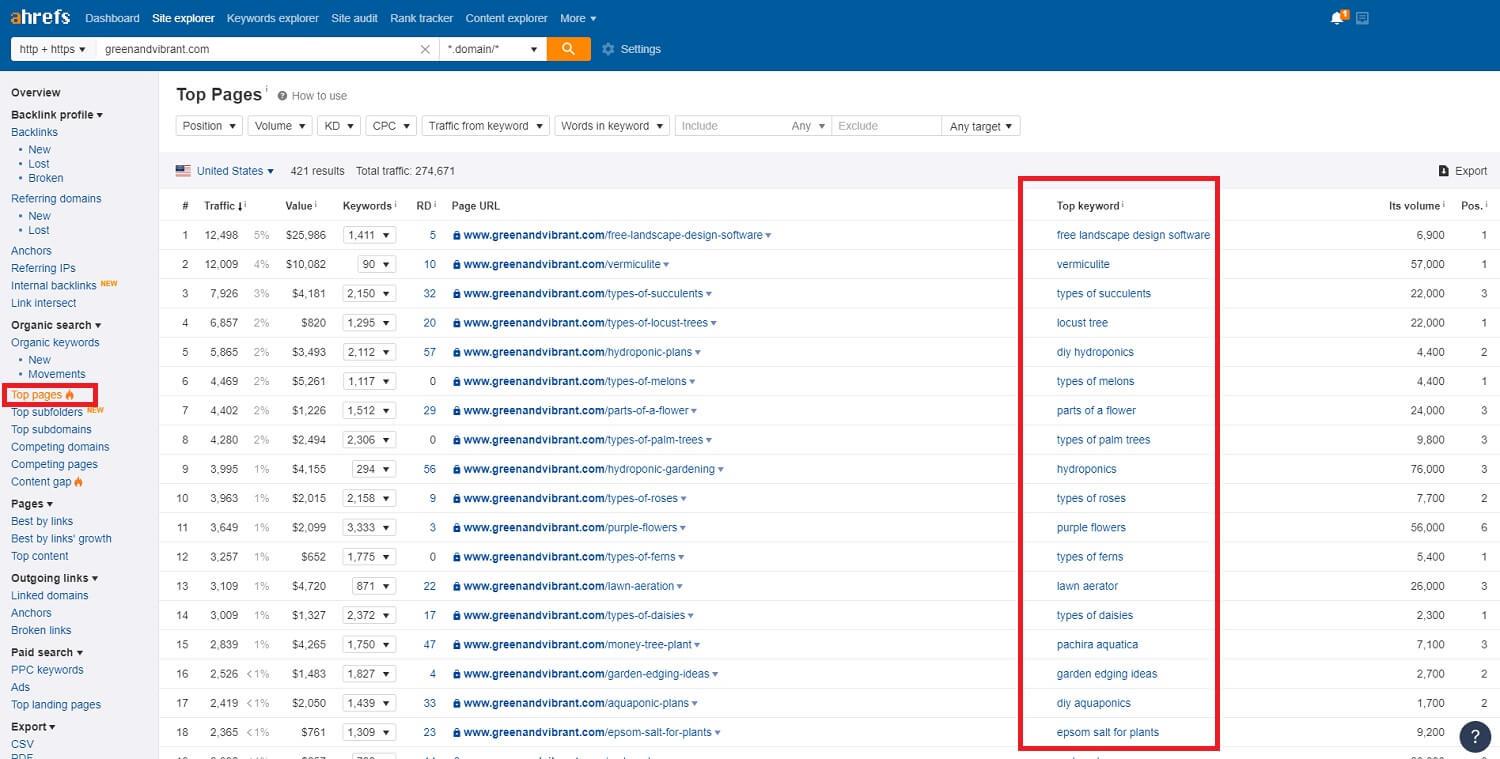The width and height of the screenshot is (1500, 759).
Task: Open Best by links in the sidebar
Action: (x=42, y=521)
